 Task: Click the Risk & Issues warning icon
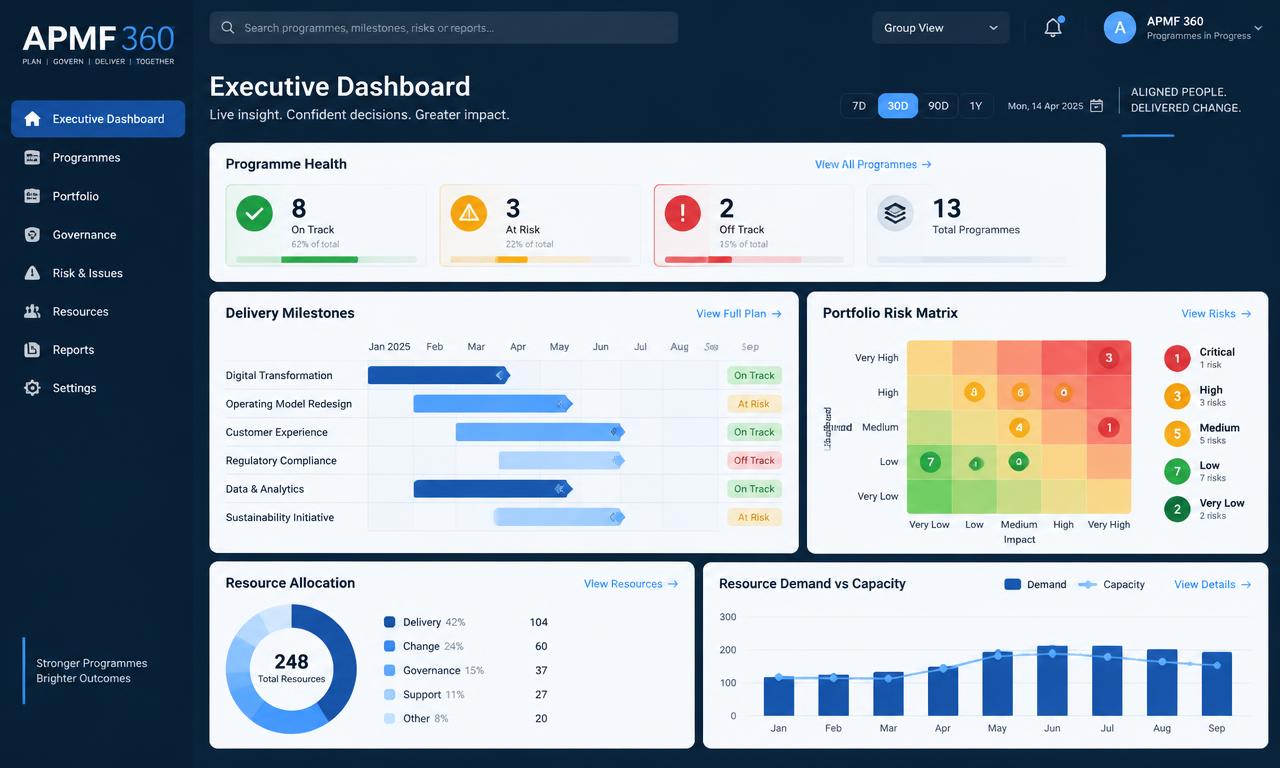[32, 273]
